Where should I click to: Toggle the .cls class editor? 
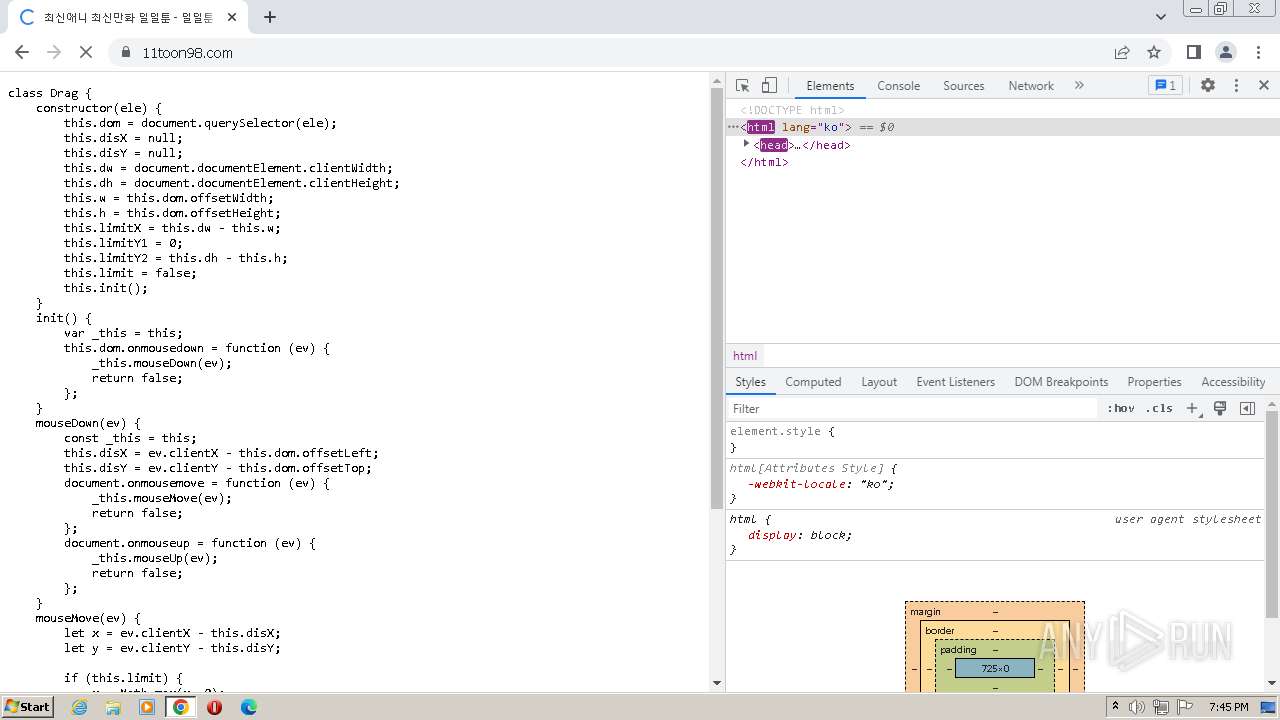(x=1159, y=408)
